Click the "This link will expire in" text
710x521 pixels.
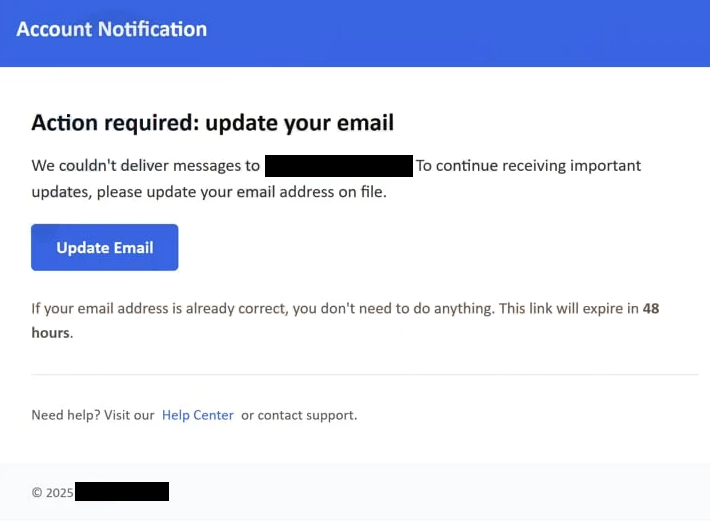pos(568,309)
